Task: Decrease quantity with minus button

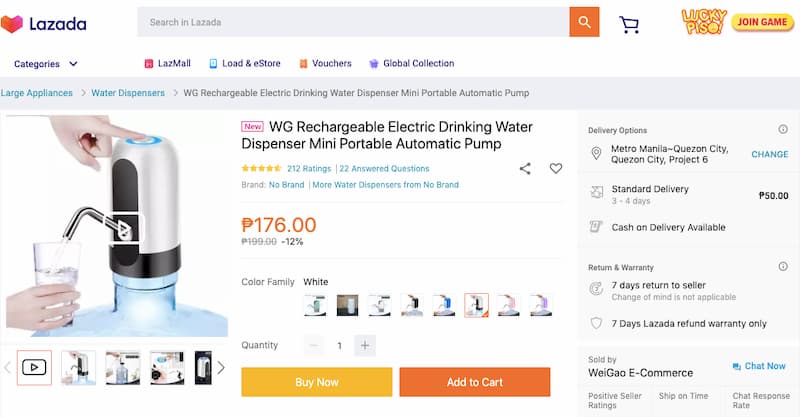Action: 313,345
